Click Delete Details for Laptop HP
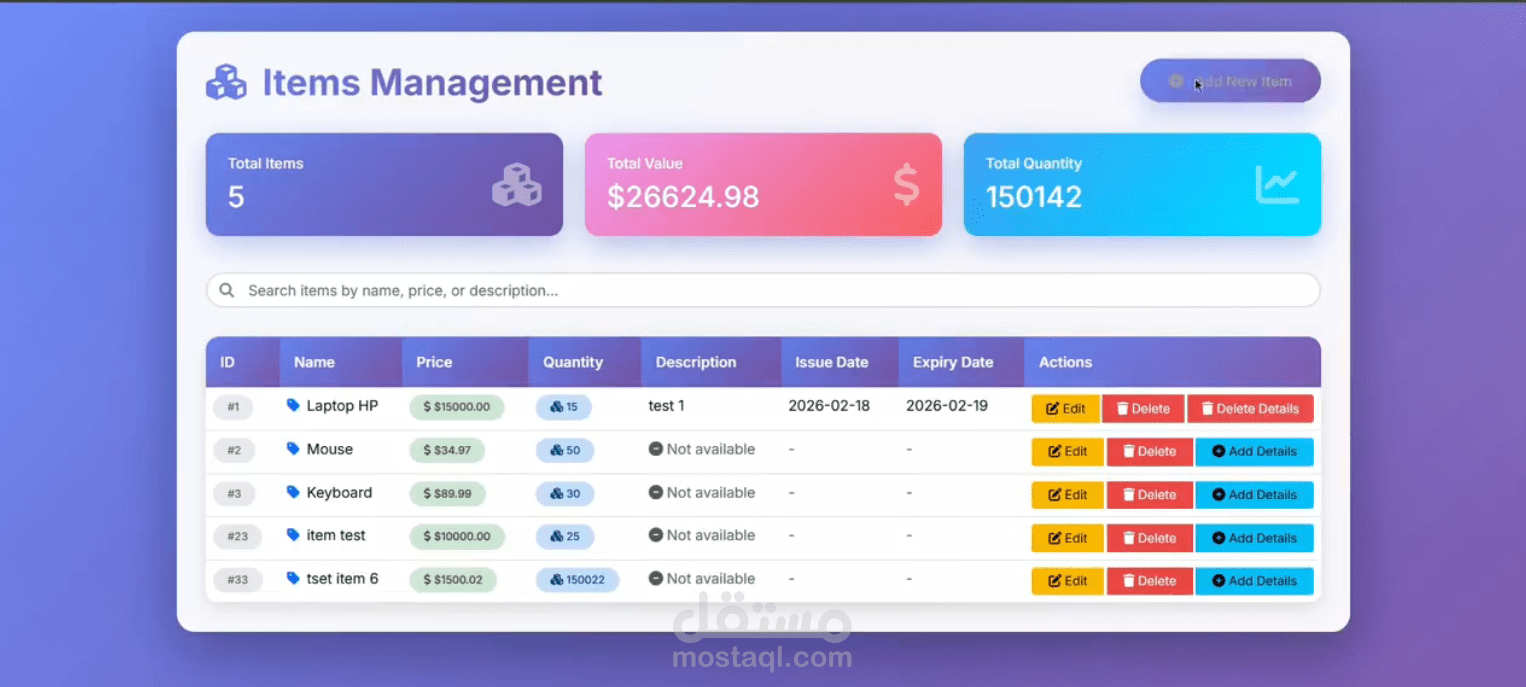This screenshot has height=687, width=1526. pos(1250,408)
